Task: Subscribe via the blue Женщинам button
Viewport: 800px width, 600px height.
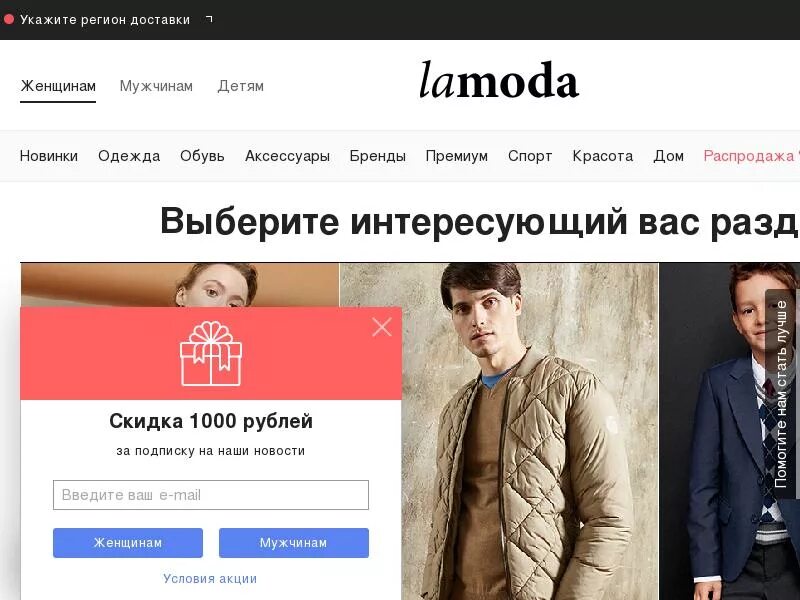Action: (128, 543)
